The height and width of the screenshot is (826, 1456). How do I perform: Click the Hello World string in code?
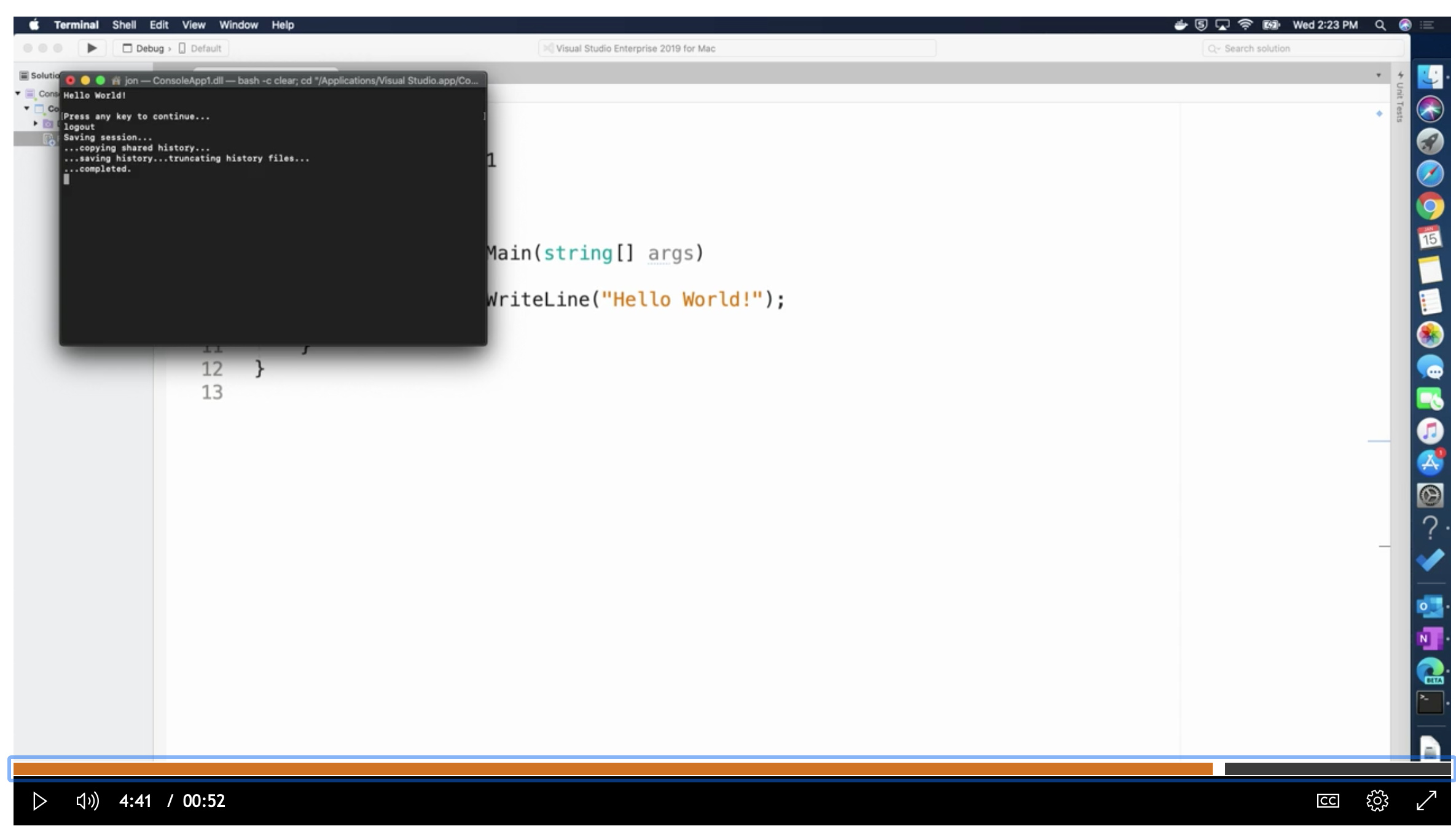tap(682, 299)
